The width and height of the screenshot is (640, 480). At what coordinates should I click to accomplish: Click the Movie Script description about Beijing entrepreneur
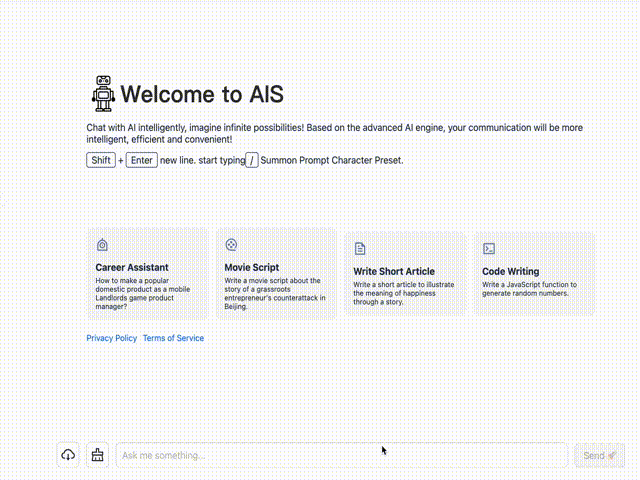[275, 293]
